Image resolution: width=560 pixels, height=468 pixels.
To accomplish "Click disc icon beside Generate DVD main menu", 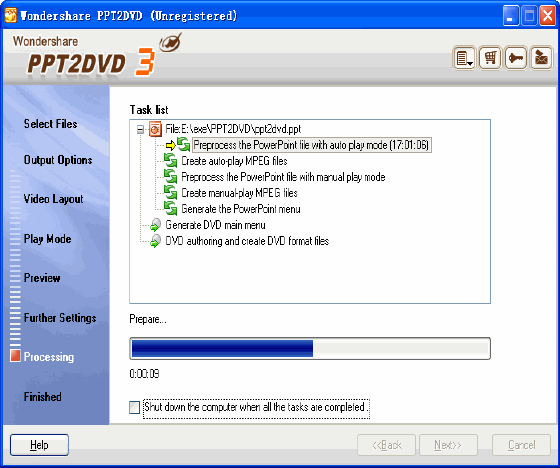I will point(155,225).
